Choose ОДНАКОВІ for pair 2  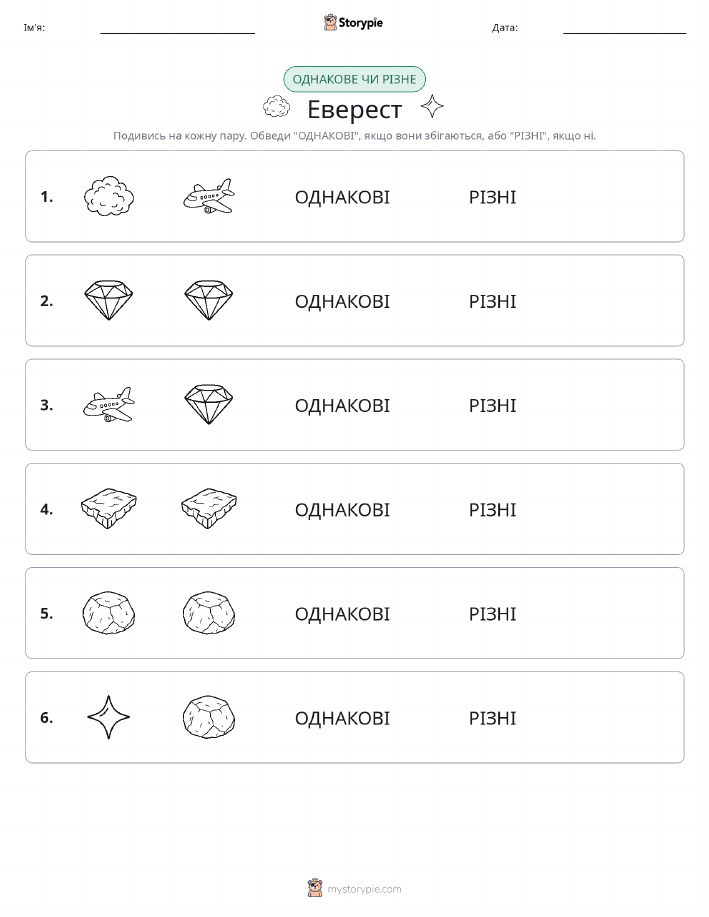342,301
